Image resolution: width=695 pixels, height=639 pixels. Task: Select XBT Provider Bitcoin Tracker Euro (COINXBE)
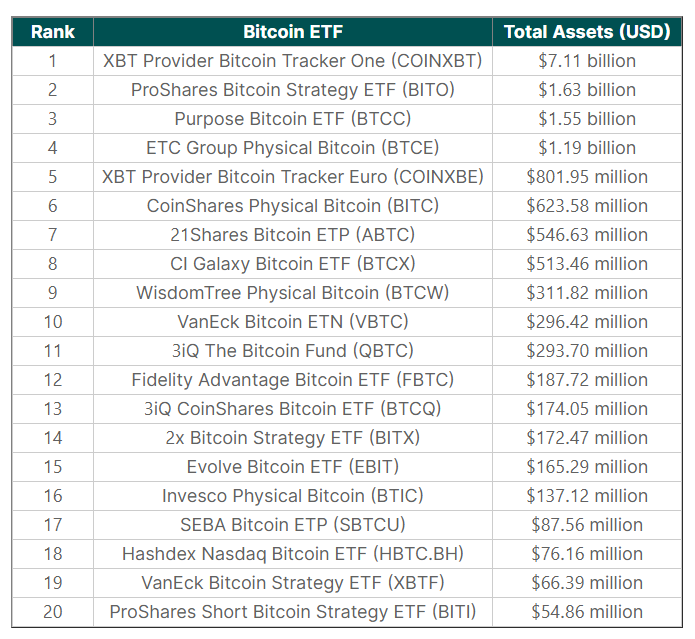coord(292,177)
